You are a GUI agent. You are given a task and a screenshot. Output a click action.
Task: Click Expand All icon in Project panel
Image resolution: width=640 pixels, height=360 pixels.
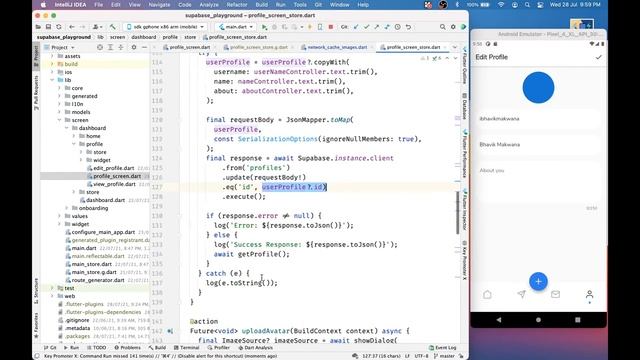110,47
